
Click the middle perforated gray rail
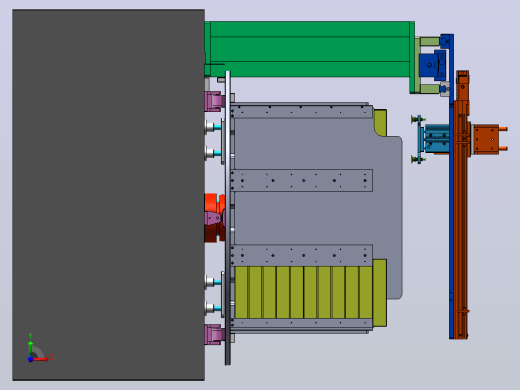coord(301,180)
